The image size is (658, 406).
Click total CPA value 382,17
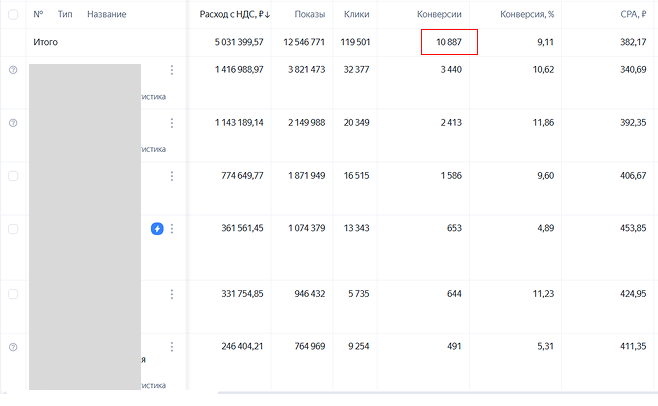tap(633, 42)
